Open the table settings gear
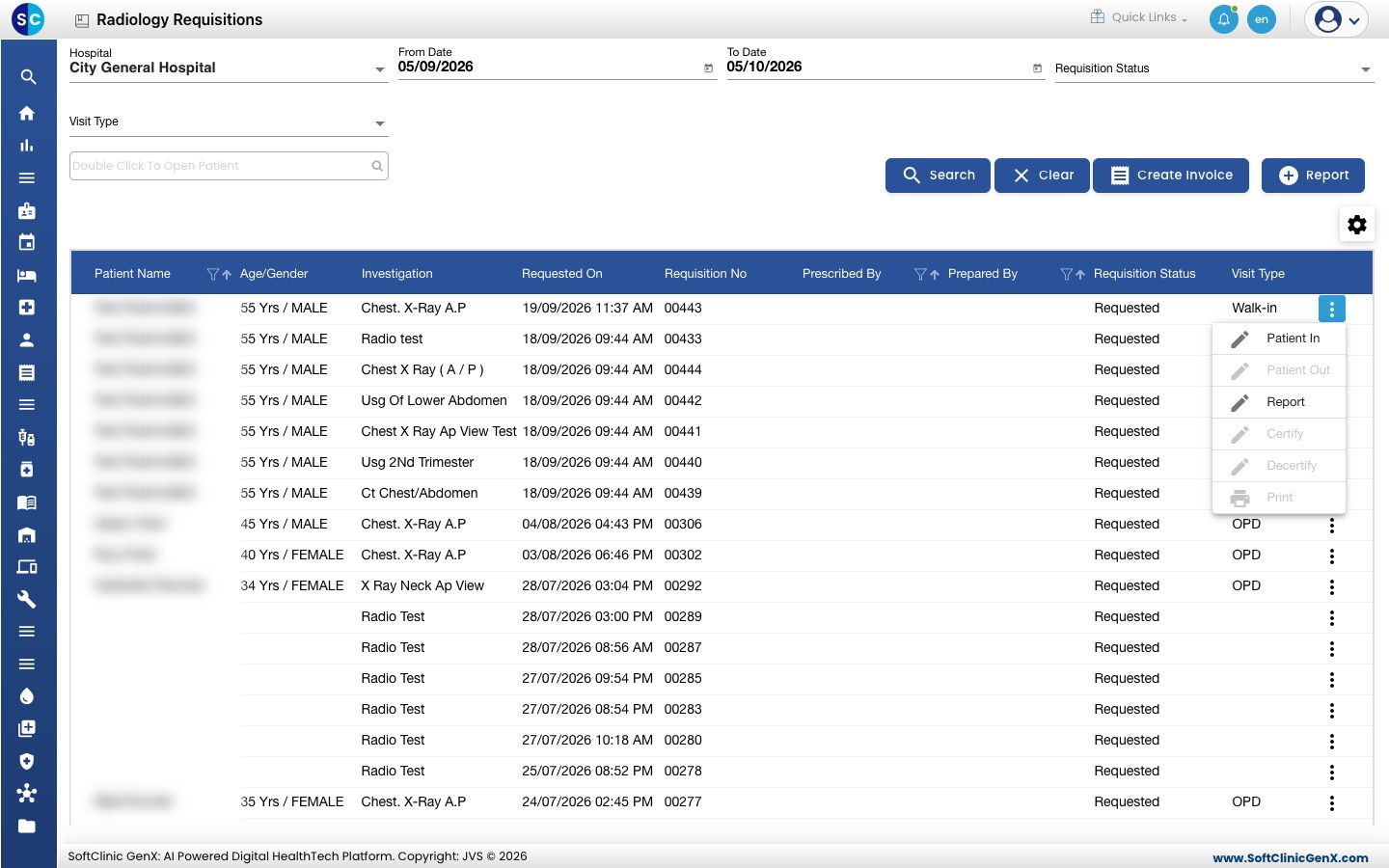 [1357, 225]
